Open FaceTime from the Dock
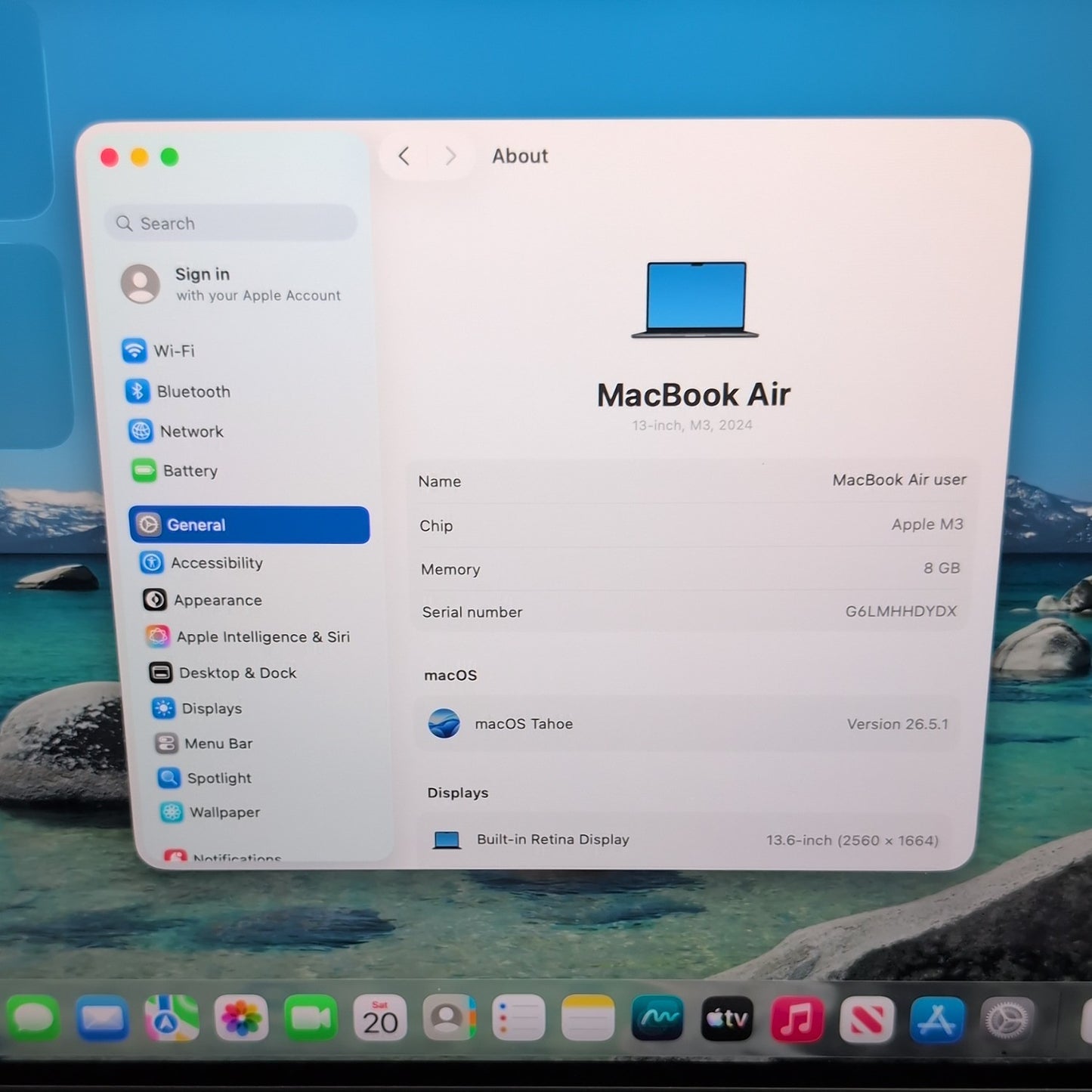Image resolution: width=1092 pixels, height=1092 pixels. (311, 1018)
